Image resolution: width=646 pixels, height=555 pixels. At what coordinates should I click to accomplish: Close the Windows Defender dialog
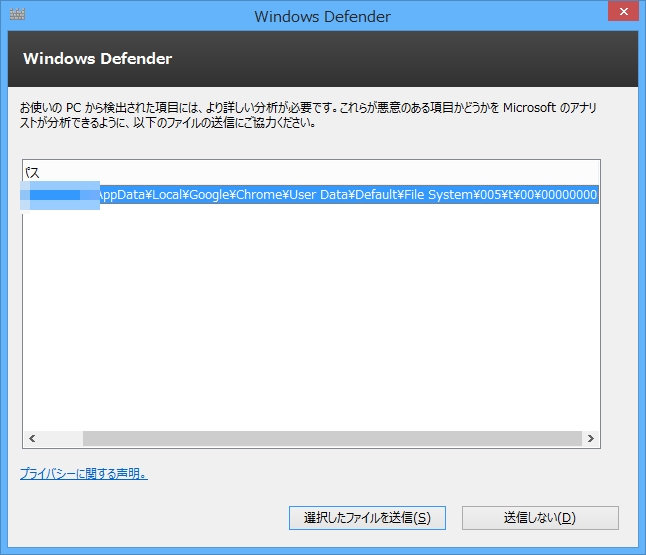[x=623, y=12]
